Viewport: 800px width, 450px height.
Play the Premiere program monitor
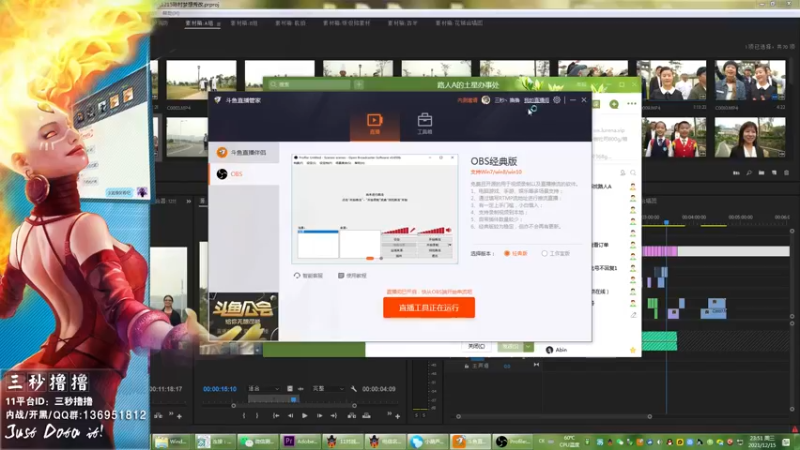pyautogui.click(x=305, y=416)
